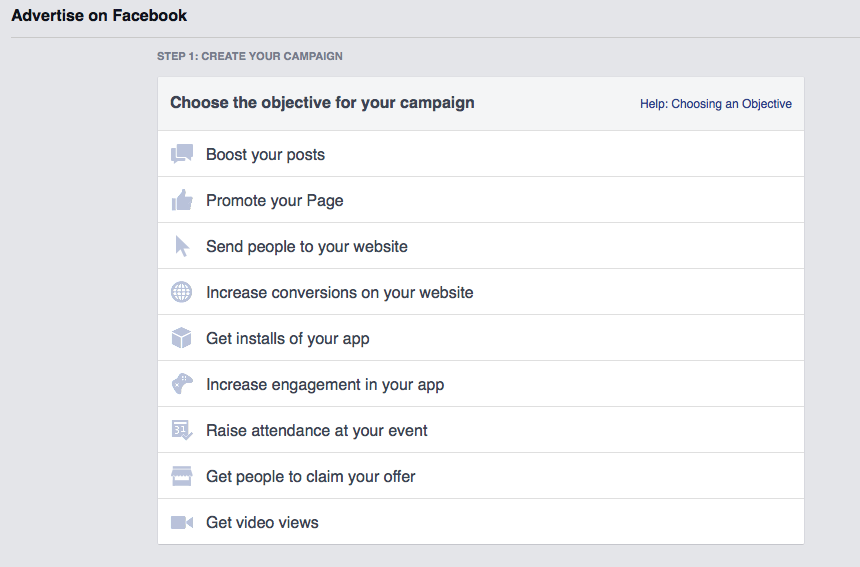Select Send people to your website
The height and width of the screenshot is (567, 860).
point(480,246)
